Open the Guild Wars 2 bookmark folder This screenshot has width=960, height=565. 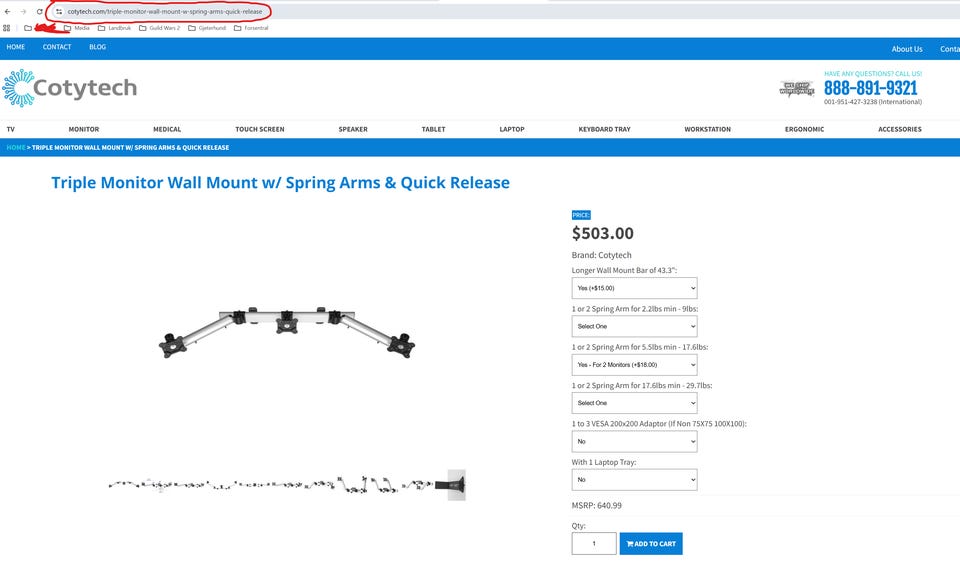pos(160,28)
